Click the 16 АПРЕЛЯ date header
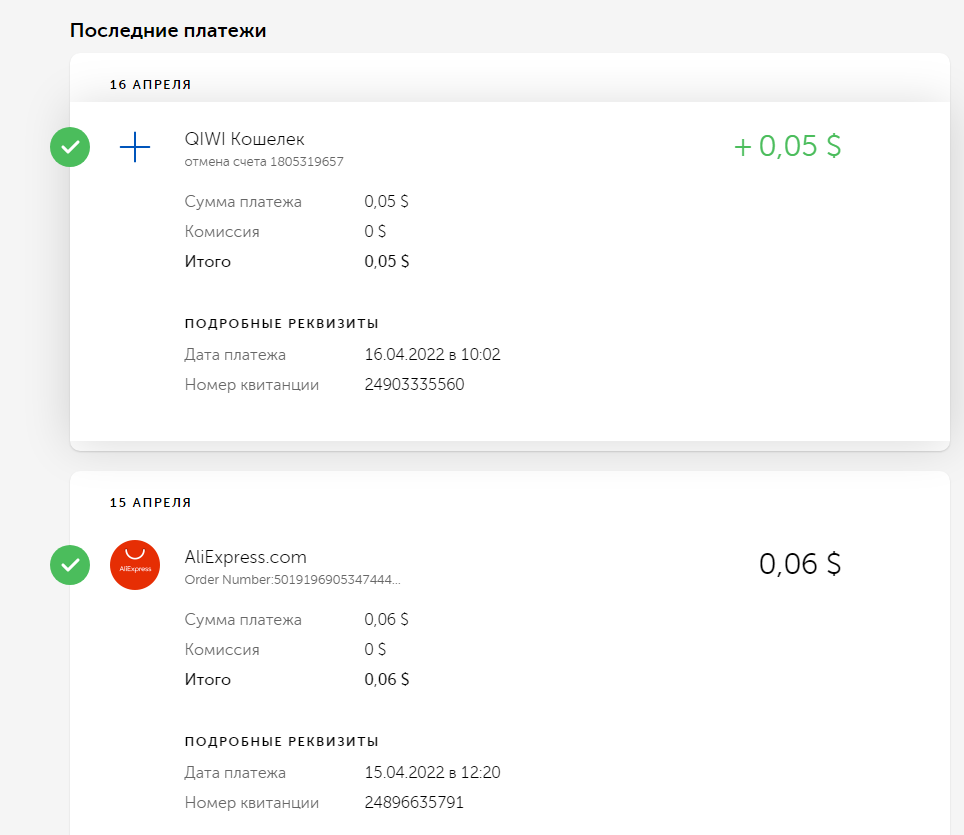Viewport: 964px width, 835px height. (151, 85)
